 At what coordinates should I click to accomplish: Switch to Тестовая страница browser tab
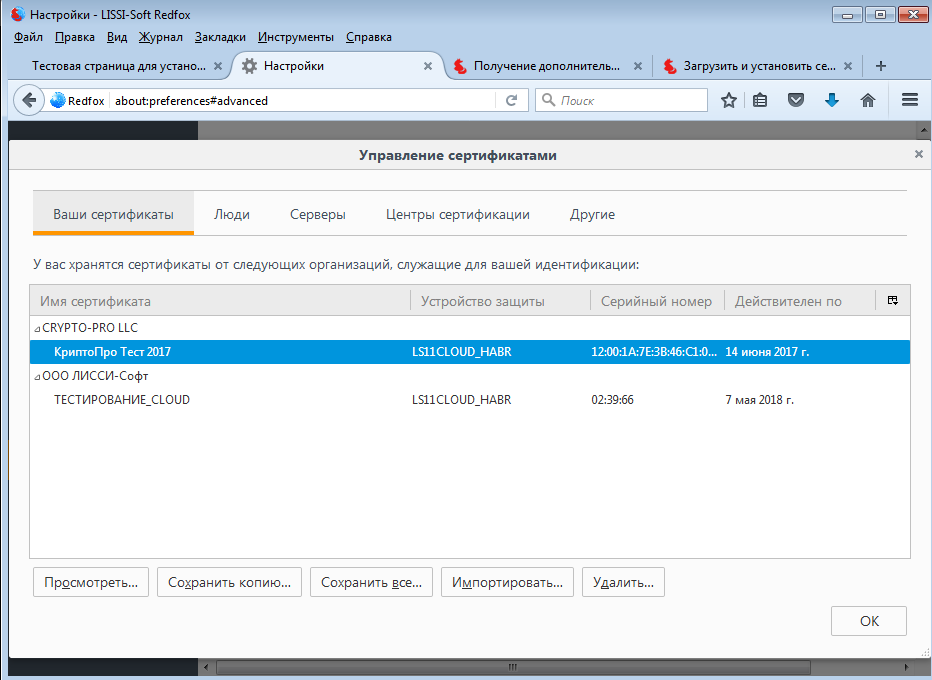[119, 66]
